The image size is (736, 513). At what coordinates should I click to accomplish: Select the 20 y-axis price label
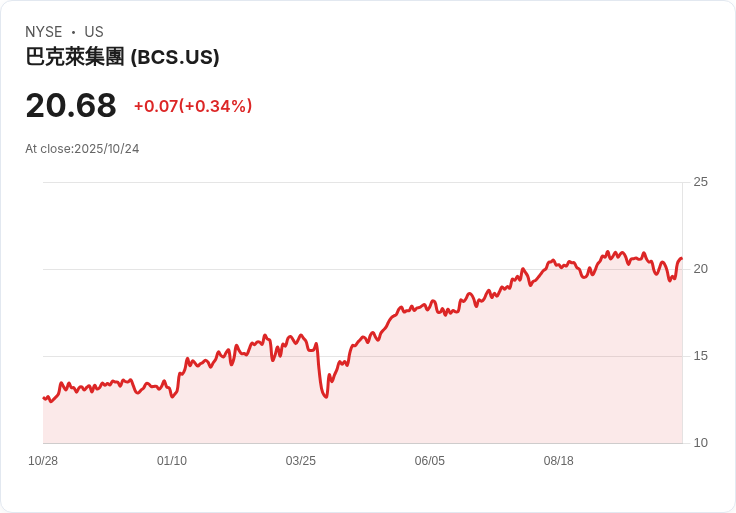tap(700, 269)
